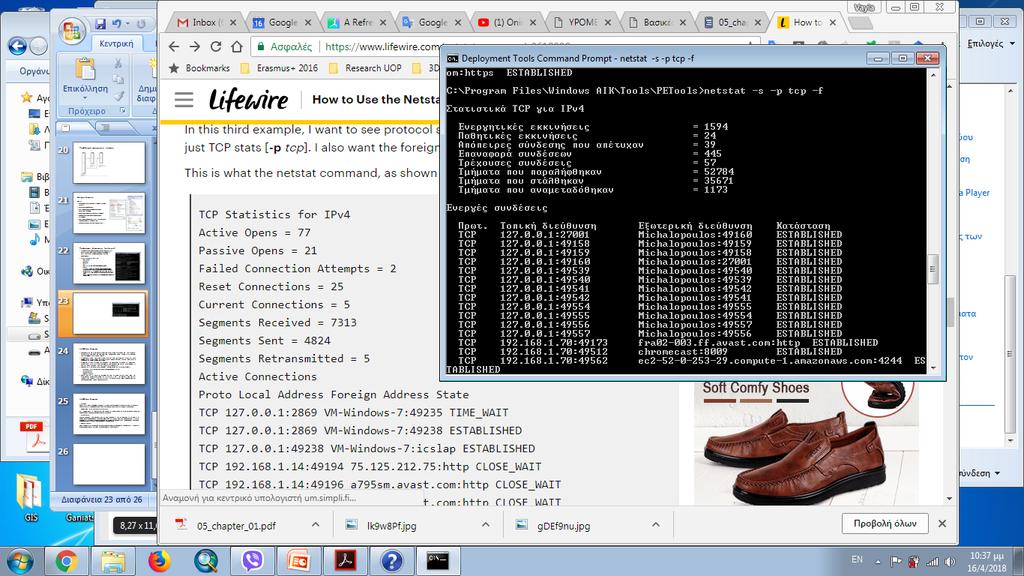Click the Cut scissors icon in PowerPoint
The image size is (1024, 576).
[118, 63]
